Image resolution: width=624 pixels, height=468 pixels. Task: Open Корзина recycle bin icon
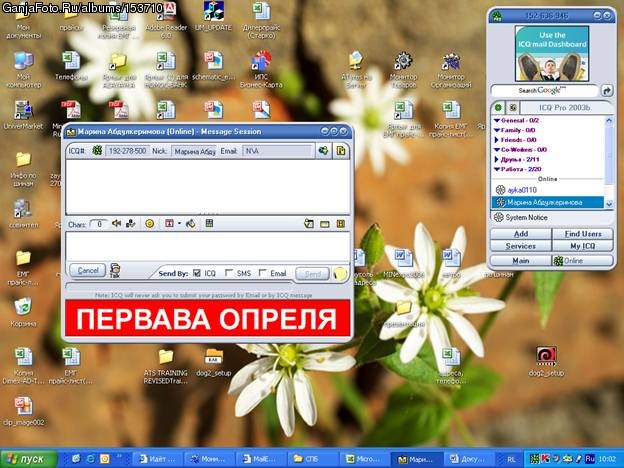(x=23, y=312)
